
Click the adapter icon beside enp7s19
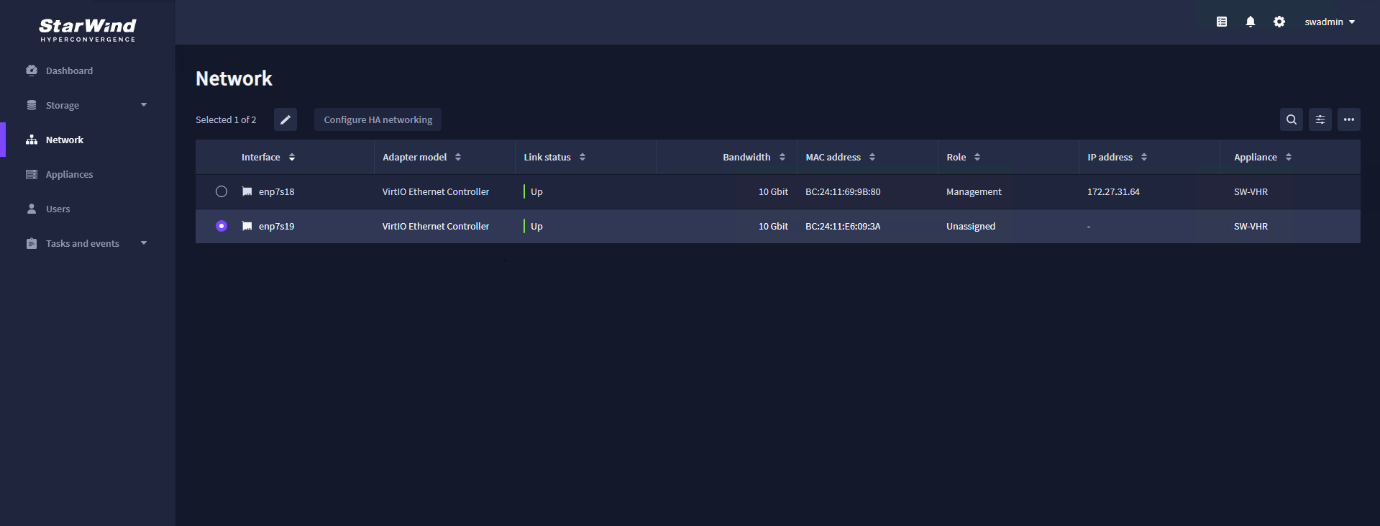247,226
